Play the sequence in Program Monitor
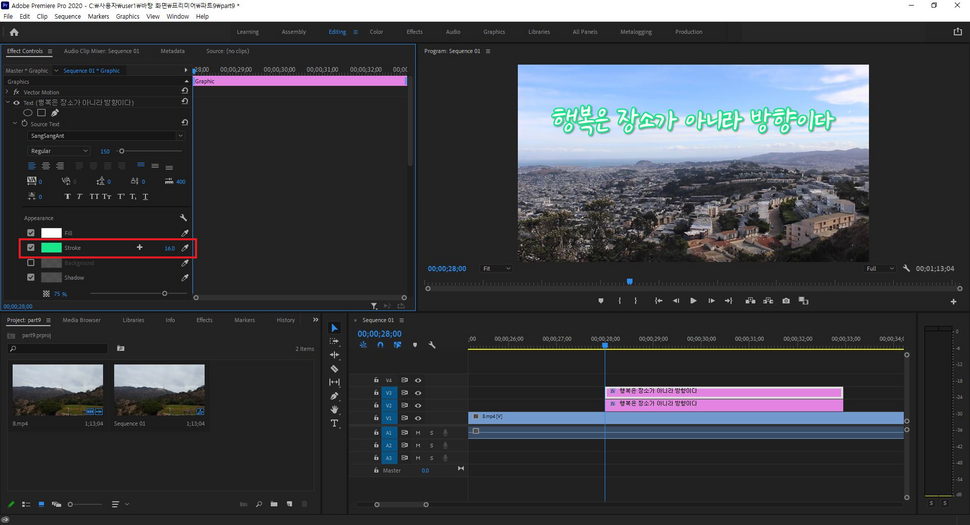Image resolution: width=970 pixels, height=525 pixels. tap(693, 301)
